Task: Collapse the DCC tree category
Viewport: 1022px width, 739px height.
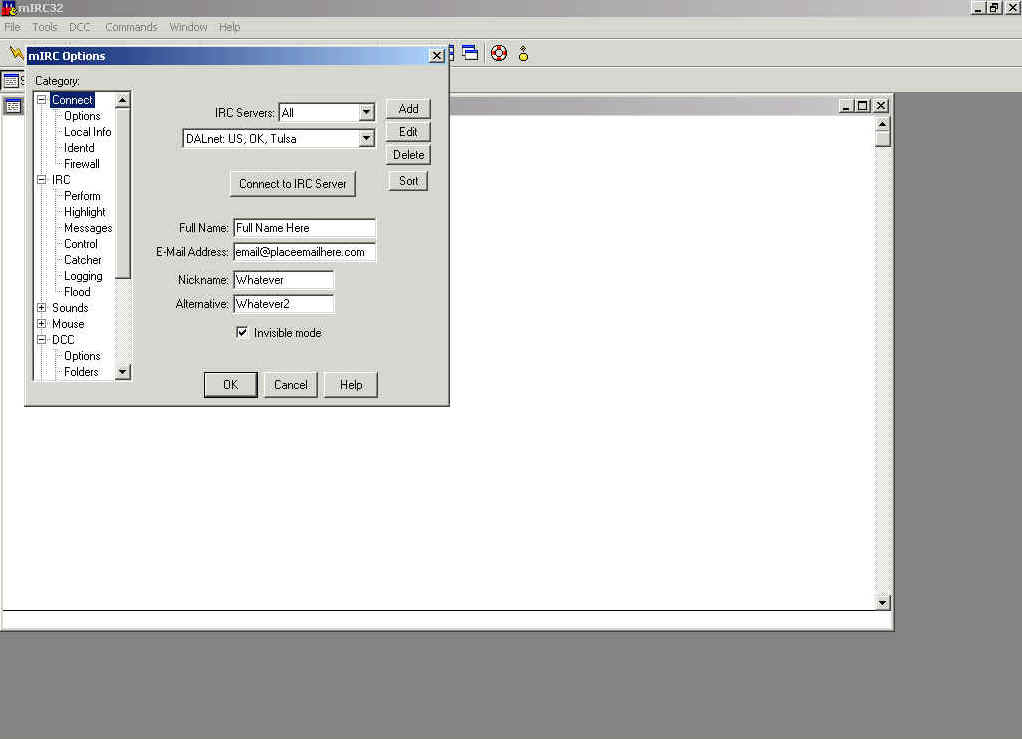Action: point(42,340)
